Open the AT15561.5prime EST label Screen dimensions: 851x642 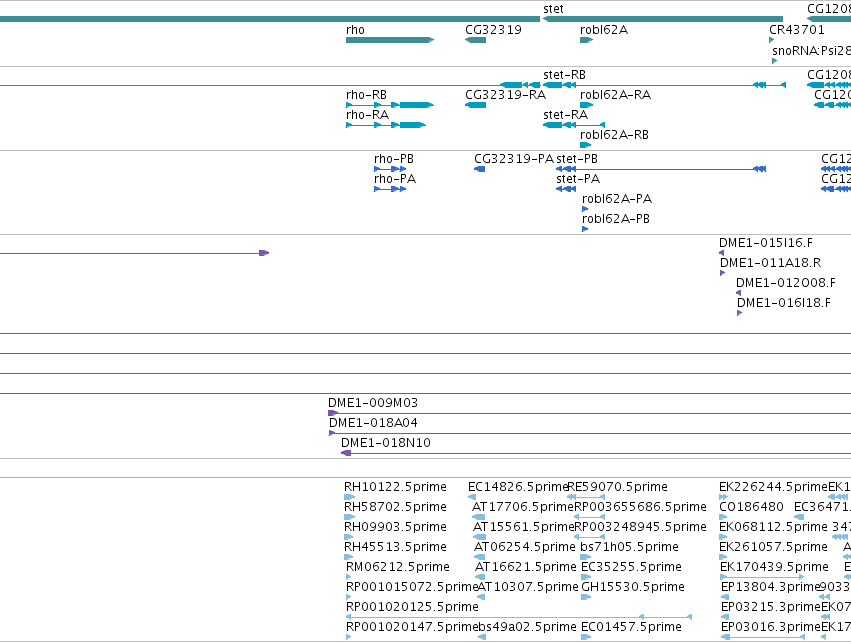[x=523, y=527]
